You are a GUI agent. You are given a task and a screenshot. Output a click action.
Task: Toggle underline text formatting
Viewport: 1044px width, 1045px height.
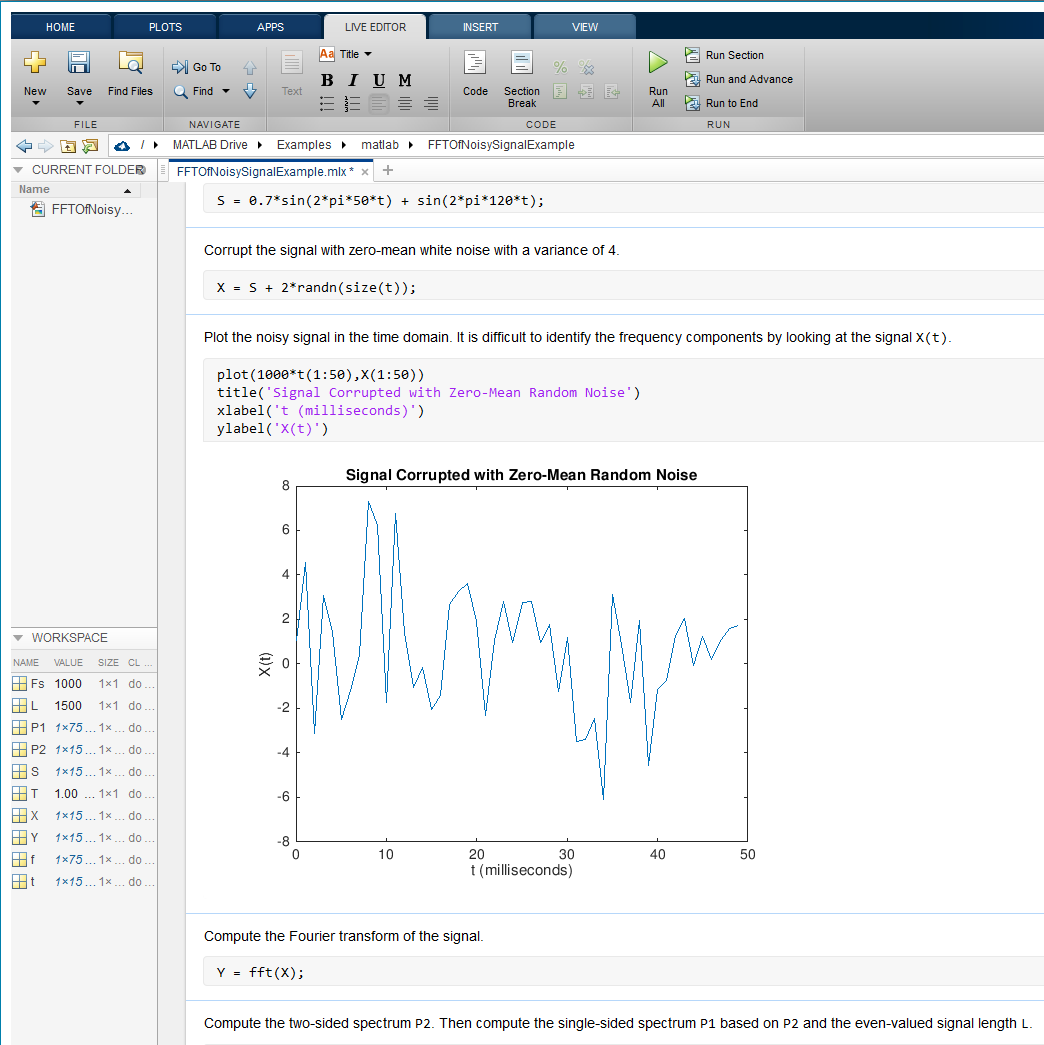(379, 80)
